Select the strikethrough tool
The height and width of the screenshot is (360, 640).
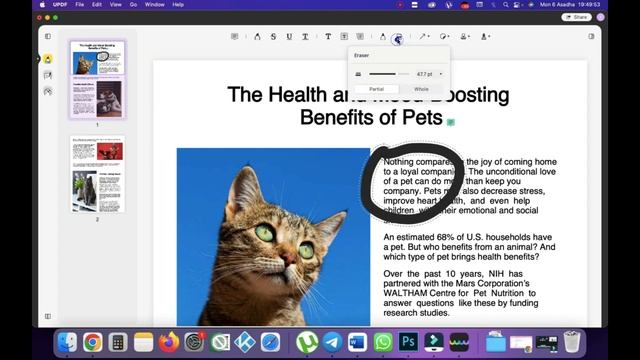click(273, 36)
